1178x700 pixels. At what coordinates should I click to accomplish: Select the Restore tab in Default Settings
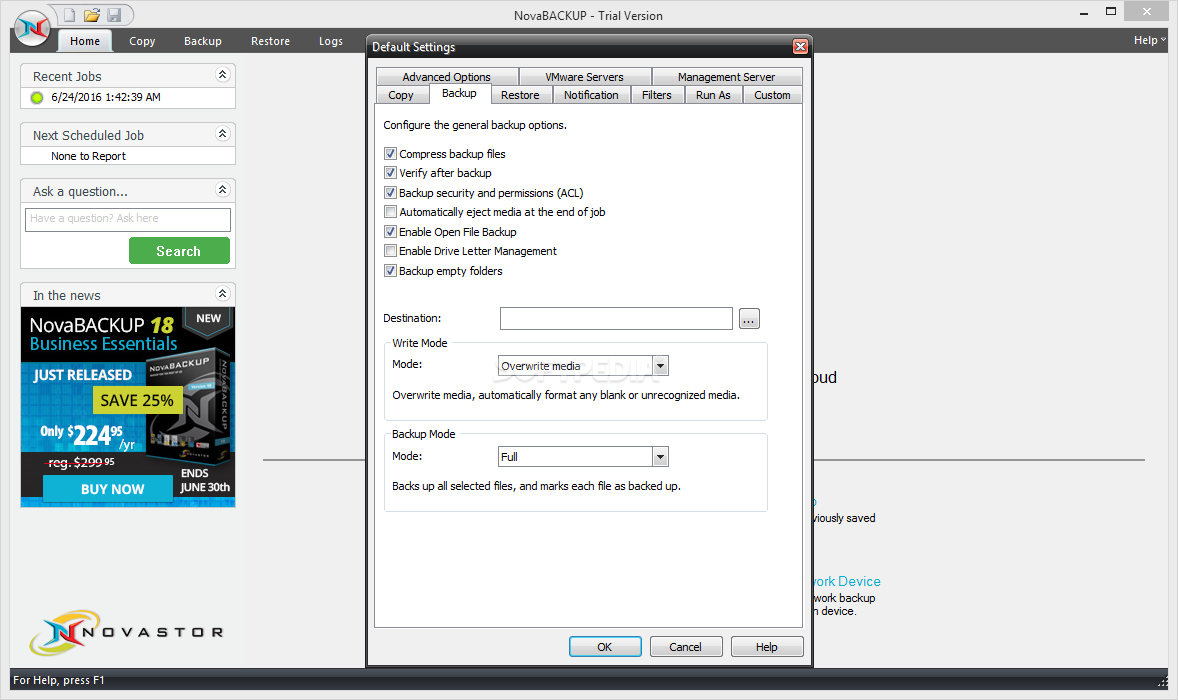tap(520, 95)
